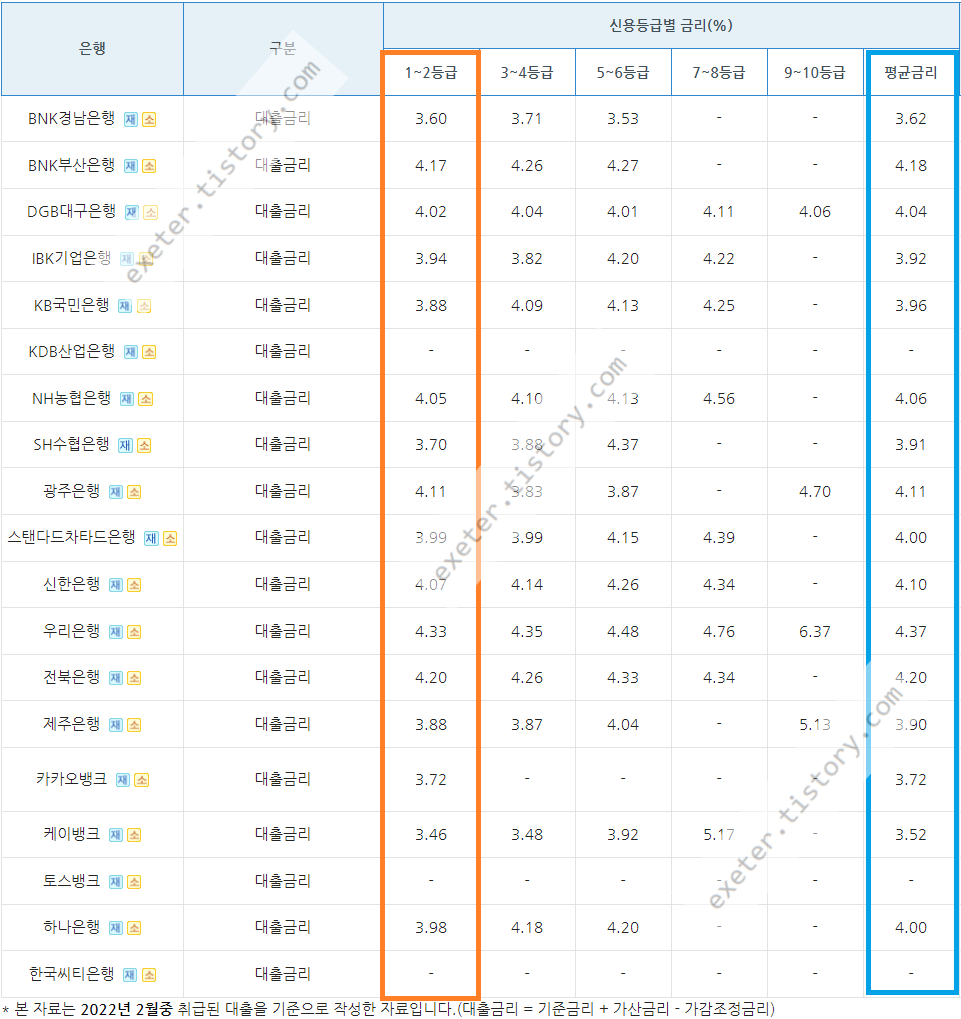This screenshot has width=961, height=1019.
Task: Click the 소 icon beside KDB산업은행
Action: coord(149,352)
